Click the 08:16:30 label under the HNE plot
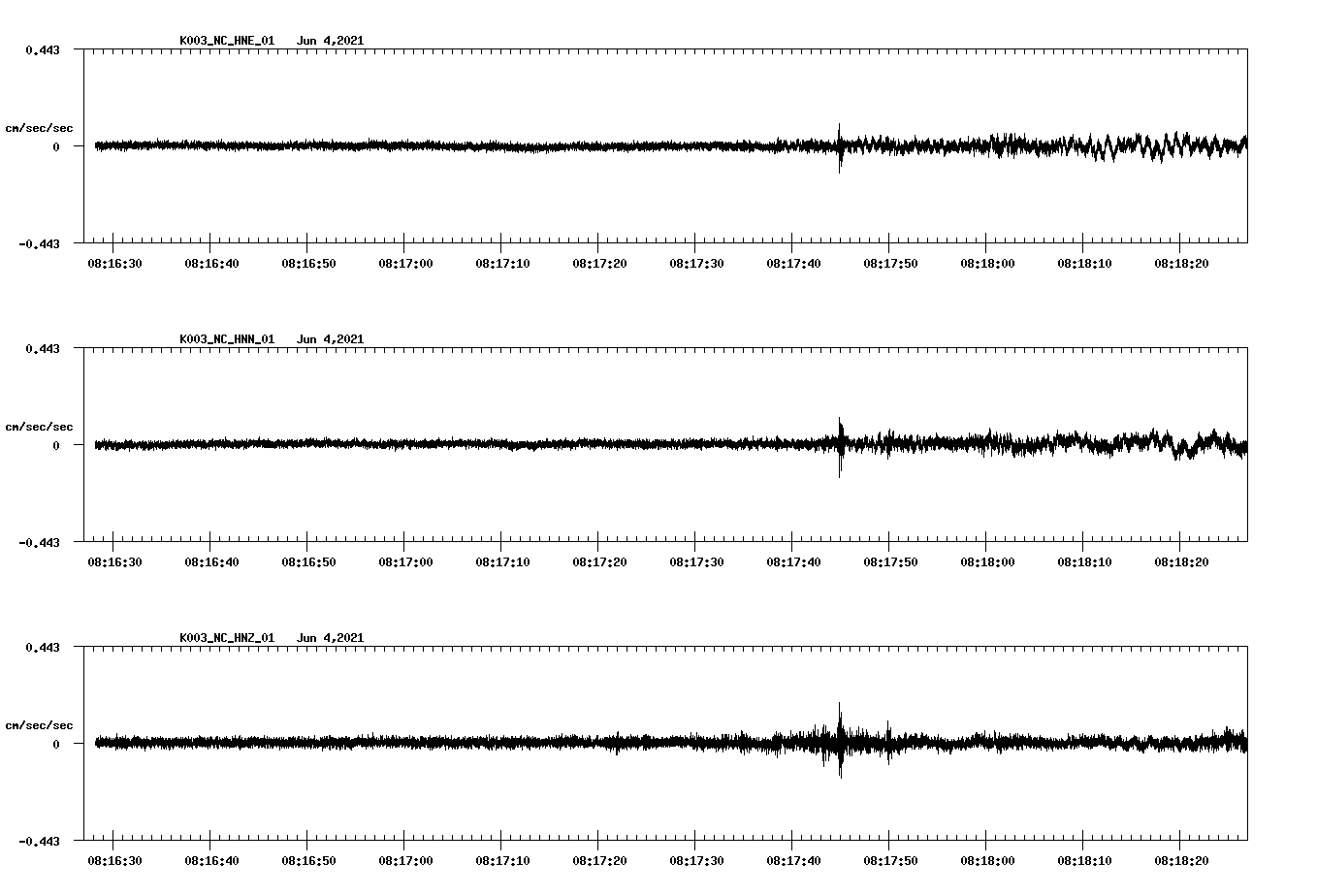Viewport: 1317px width, 896px height. point(114,263)
